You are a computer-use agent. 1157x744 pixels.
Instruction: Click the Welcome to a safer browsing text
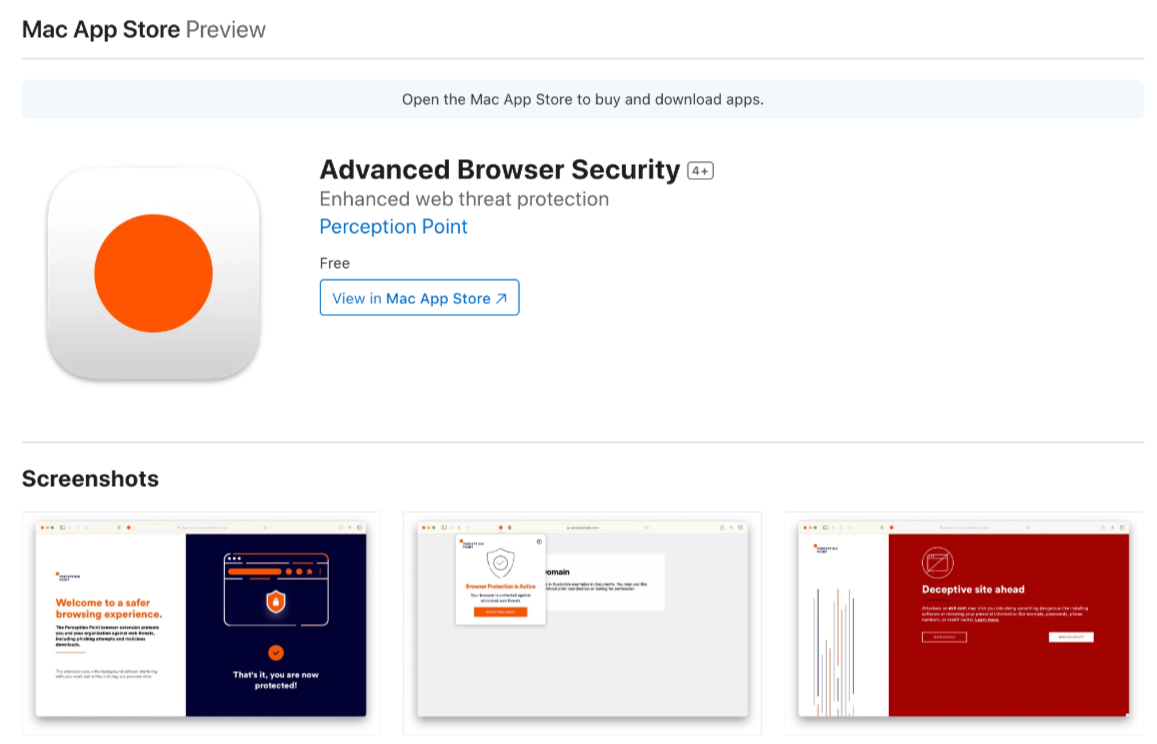pos(108,608)
